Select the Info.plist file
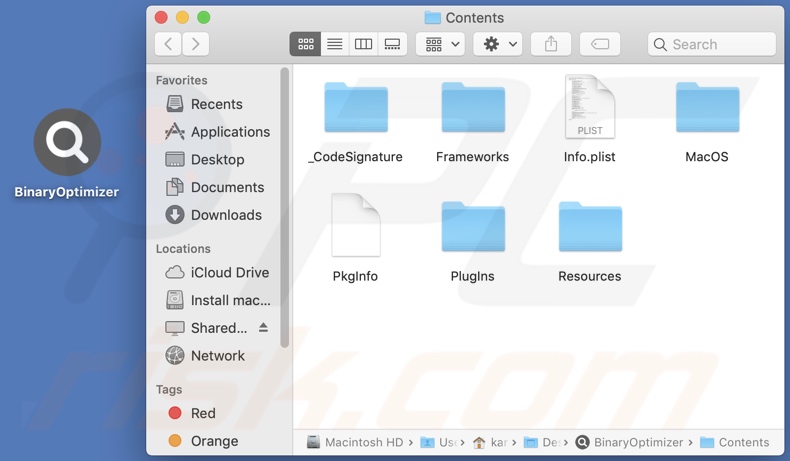 click(x=589, y=108)
